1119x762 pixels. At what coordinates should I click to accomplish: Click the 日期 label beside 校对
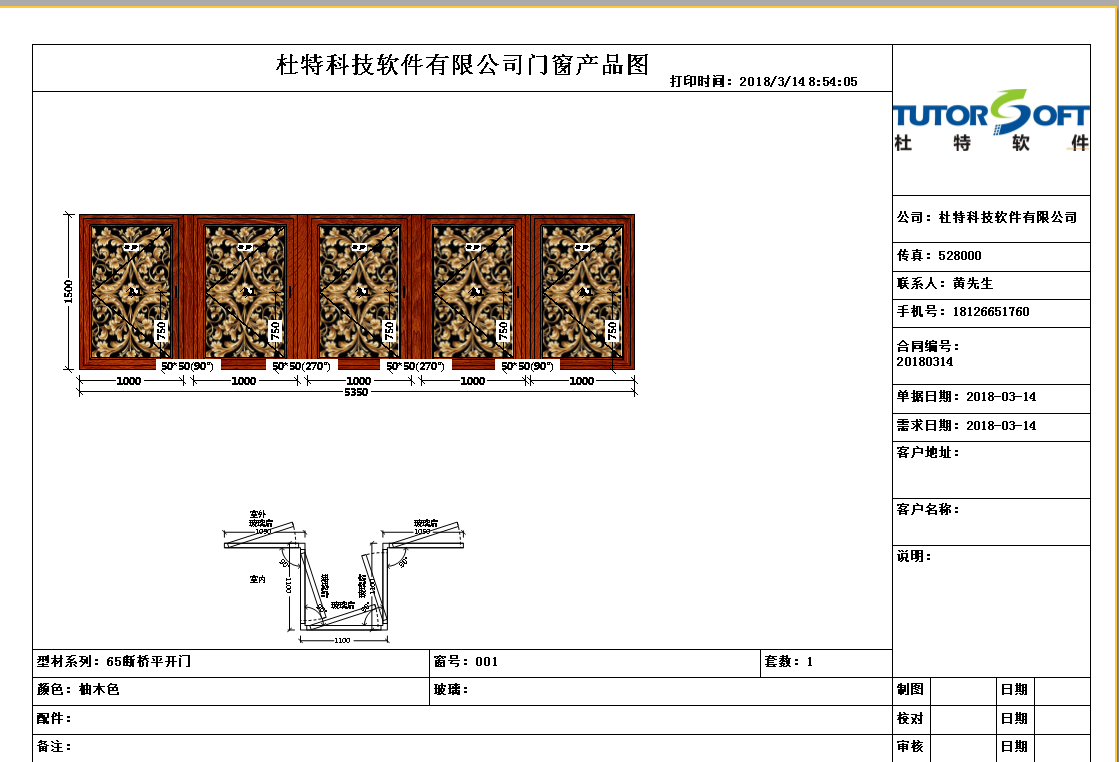click(1014, 718)
